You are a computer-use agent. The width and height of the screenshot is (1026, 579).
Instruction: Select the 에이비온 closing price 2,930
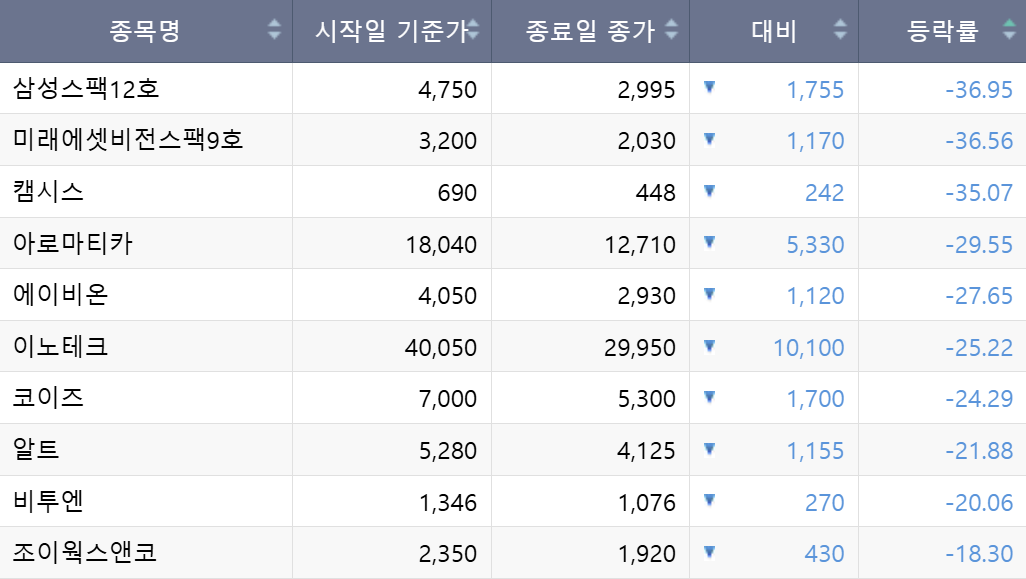point(647,294)
